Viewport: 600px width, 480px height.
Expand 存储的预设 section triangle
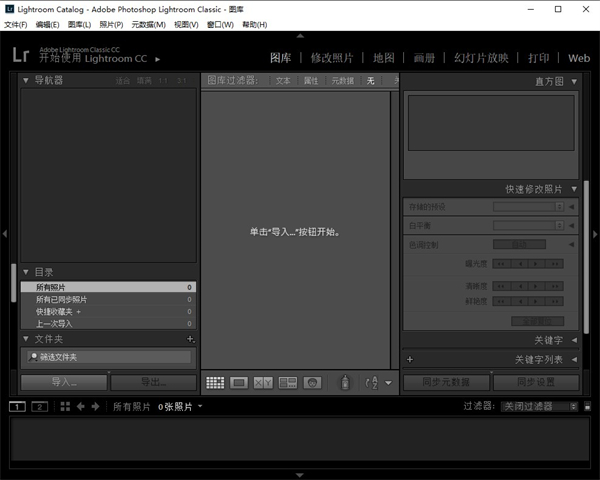(x=571, y=207)
